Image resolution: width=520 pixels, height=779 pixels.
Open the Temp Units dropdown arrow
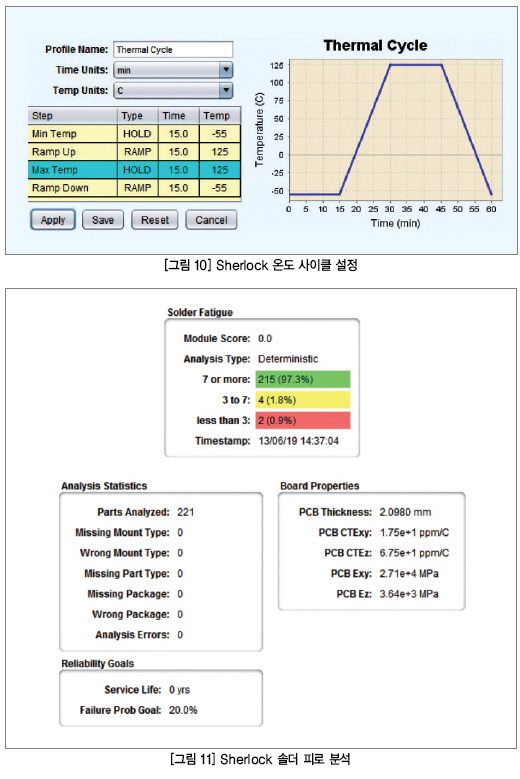coord(226,90)
